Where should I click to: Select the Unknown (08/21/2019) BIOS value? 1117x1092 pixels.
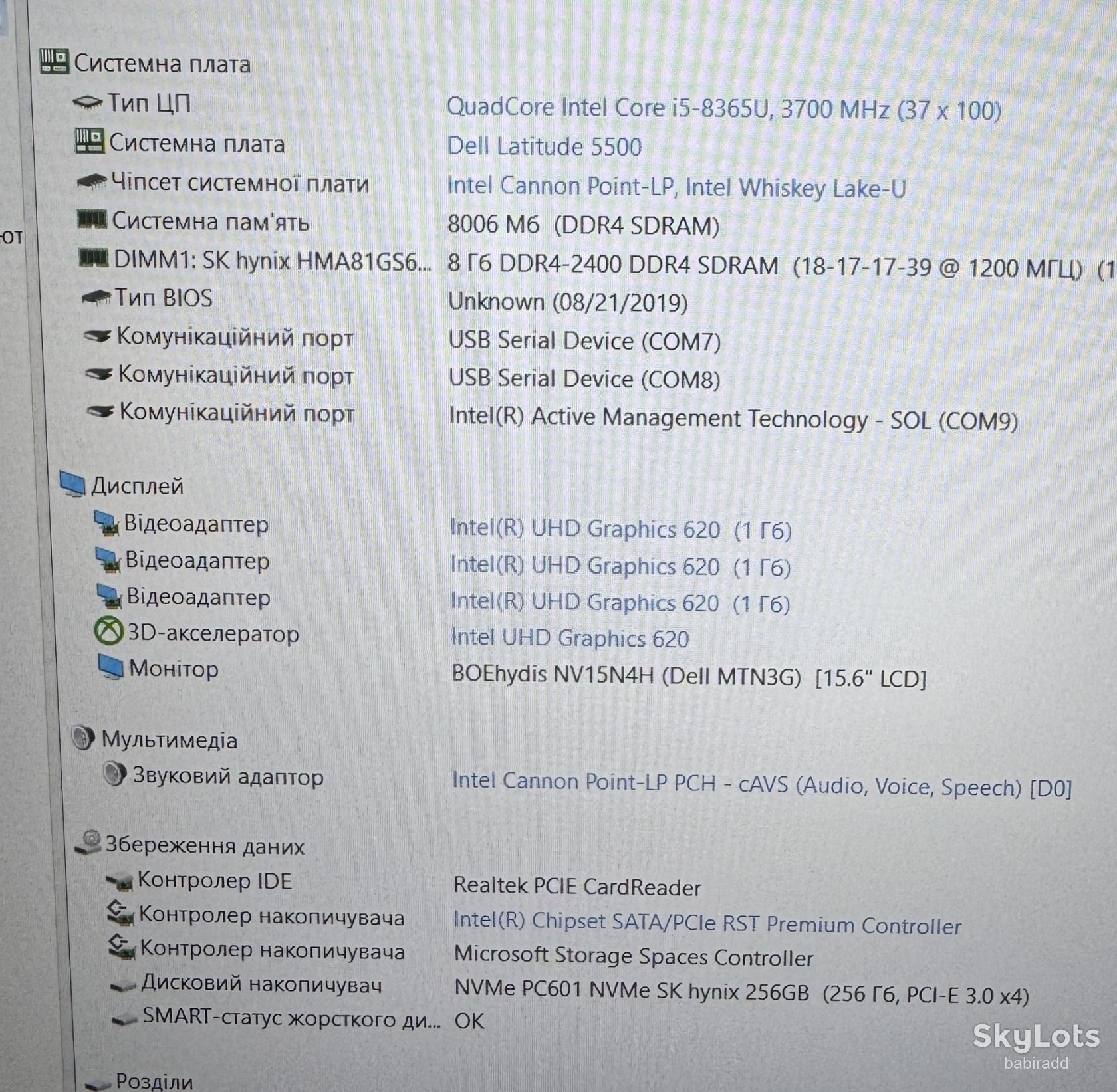tap(568, 302)
